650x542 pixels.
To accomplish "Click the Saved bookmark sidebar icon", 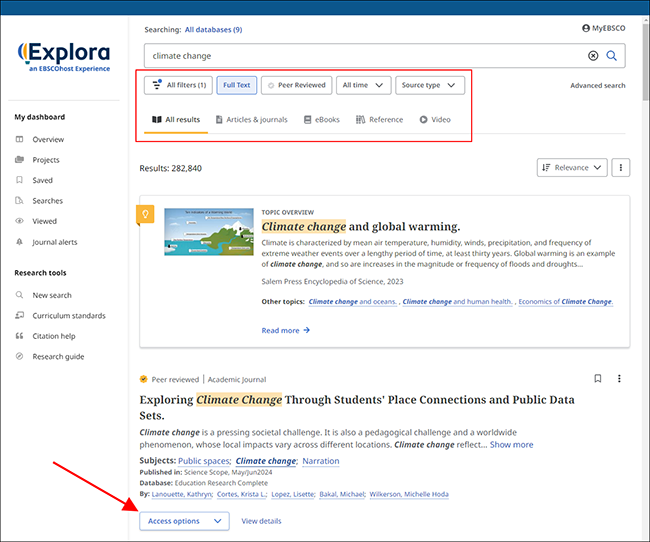I will point(19,180).
